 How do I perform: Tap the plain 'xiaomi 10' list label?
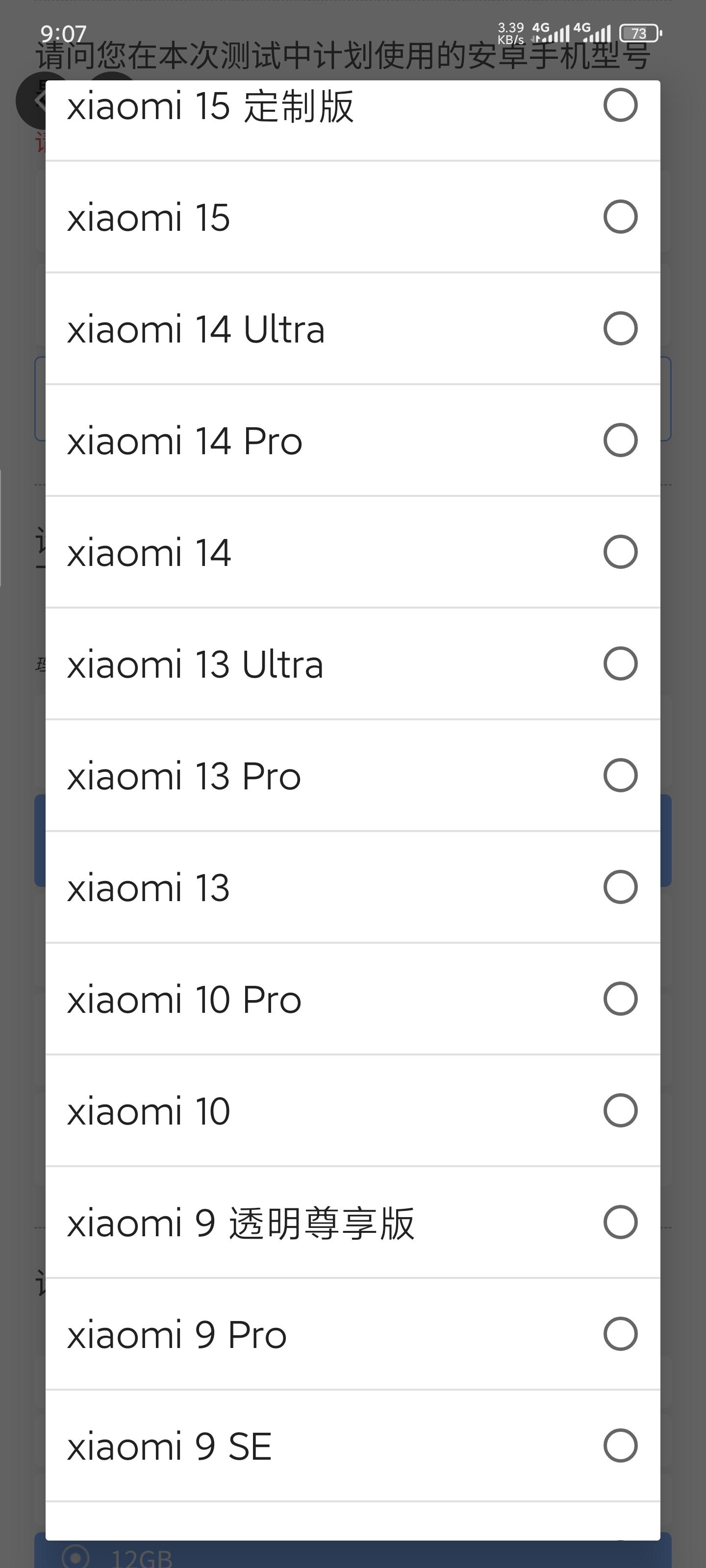149,1111
